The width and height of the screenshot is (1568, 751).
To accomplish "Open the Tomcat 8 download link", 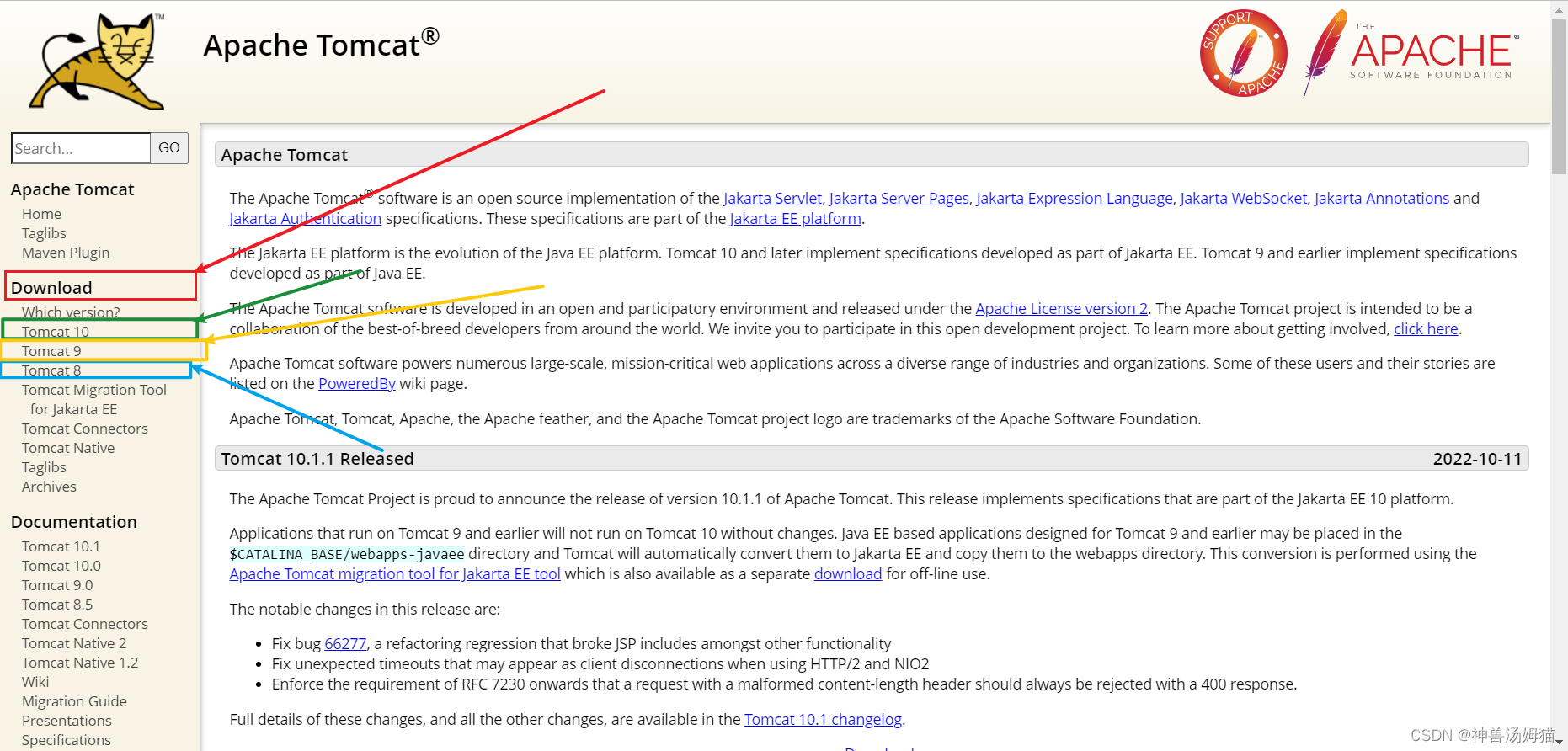I will [51, 370].
